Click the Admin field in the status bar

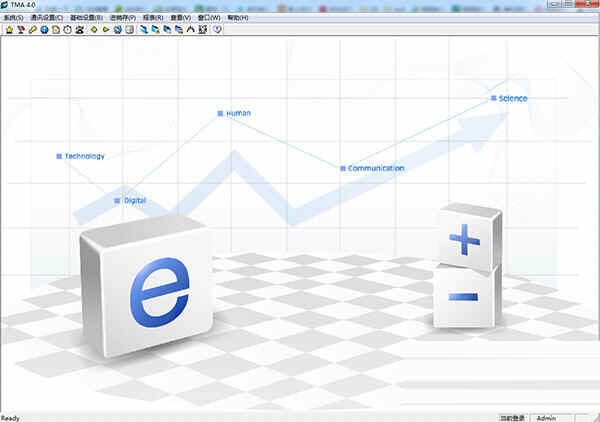(547, 417)
